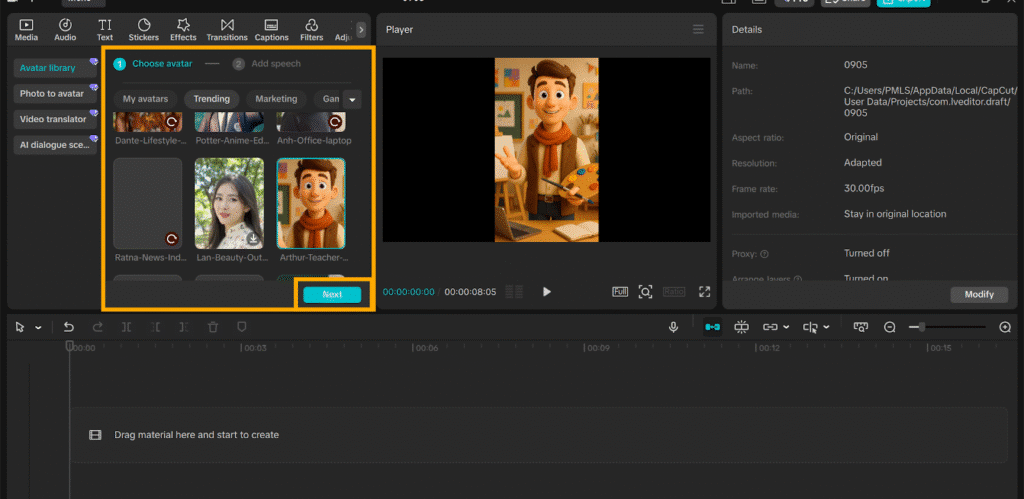Switch to Trending avatar category

tap(212, 99)
